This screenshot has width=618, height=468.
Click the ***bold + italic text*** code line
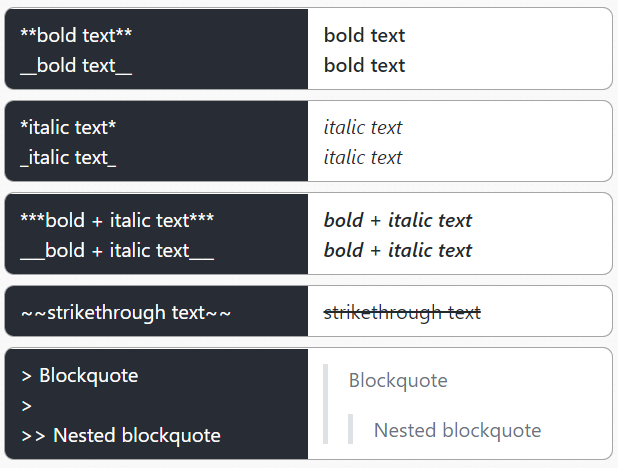pyautogui.click(x=117, y=220)
